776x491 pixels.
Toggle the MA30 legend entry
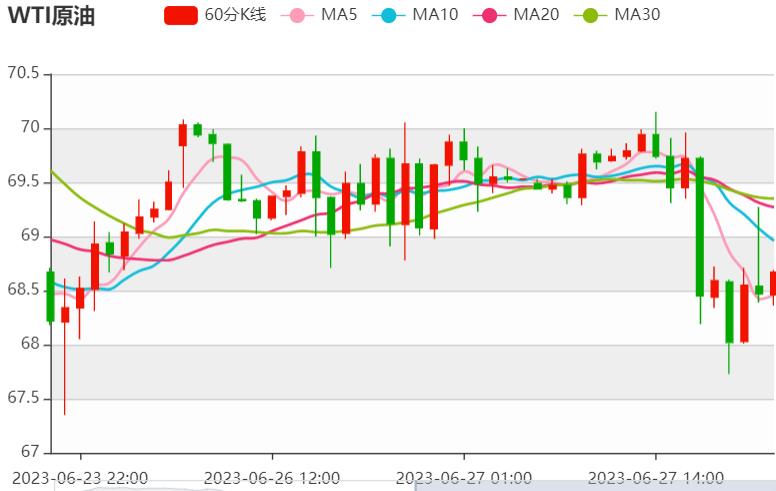click(617, 15)
